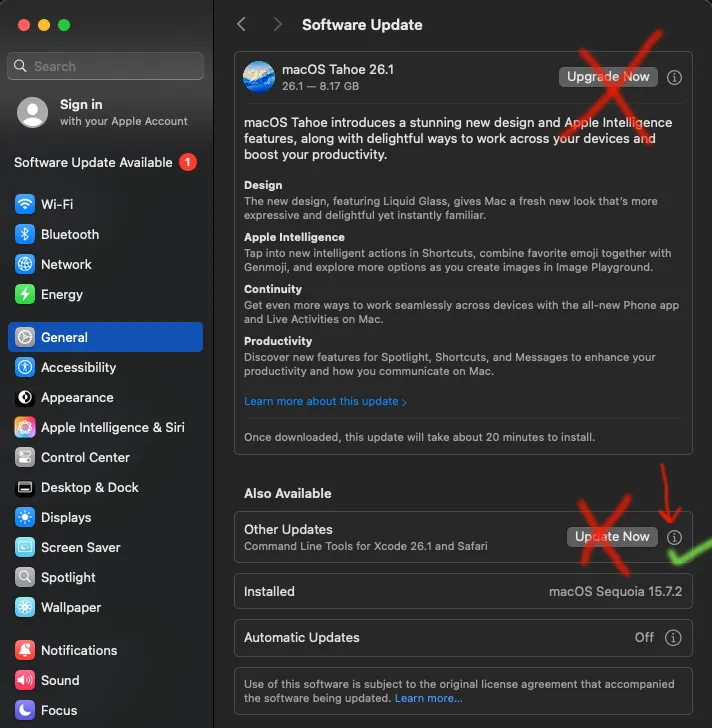The height and width of the screenshot is (728, 712).
Task: Click Sign in with your Apple Account
Action: 105,112
